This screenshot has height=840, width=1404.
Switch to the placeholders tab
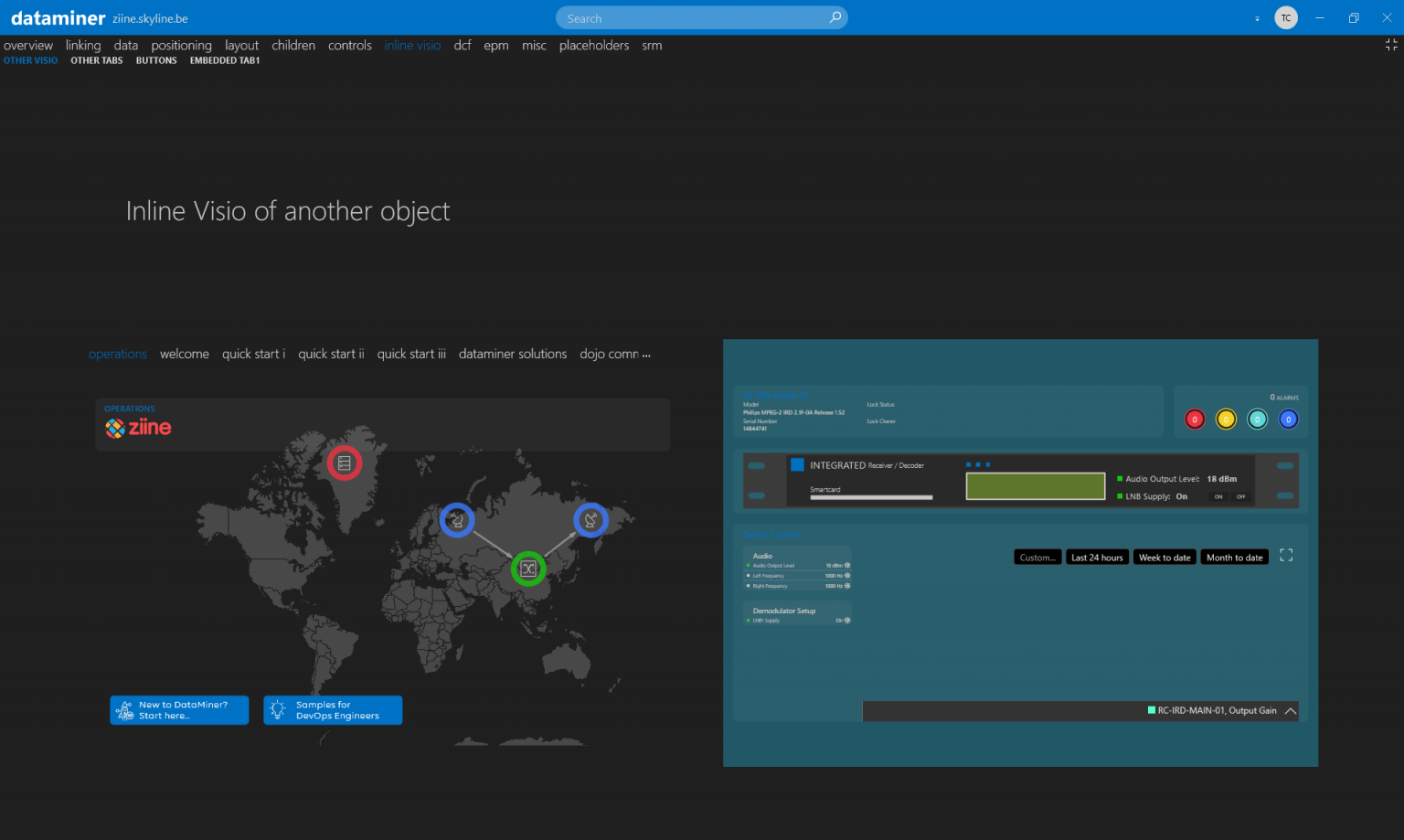594,45
